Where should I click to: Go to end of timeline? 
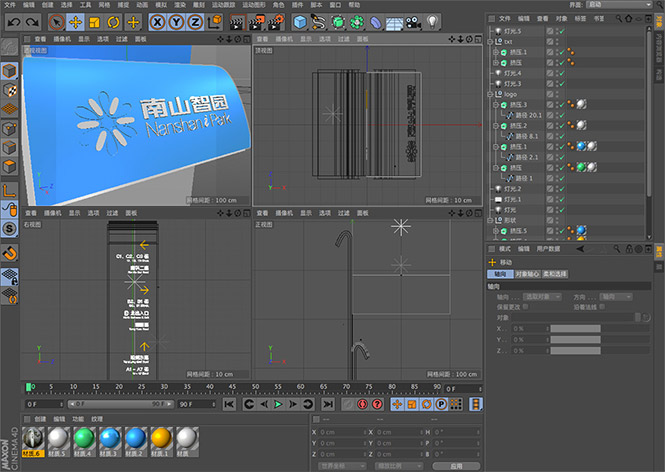pyautogui.click(x=328, y=404)
